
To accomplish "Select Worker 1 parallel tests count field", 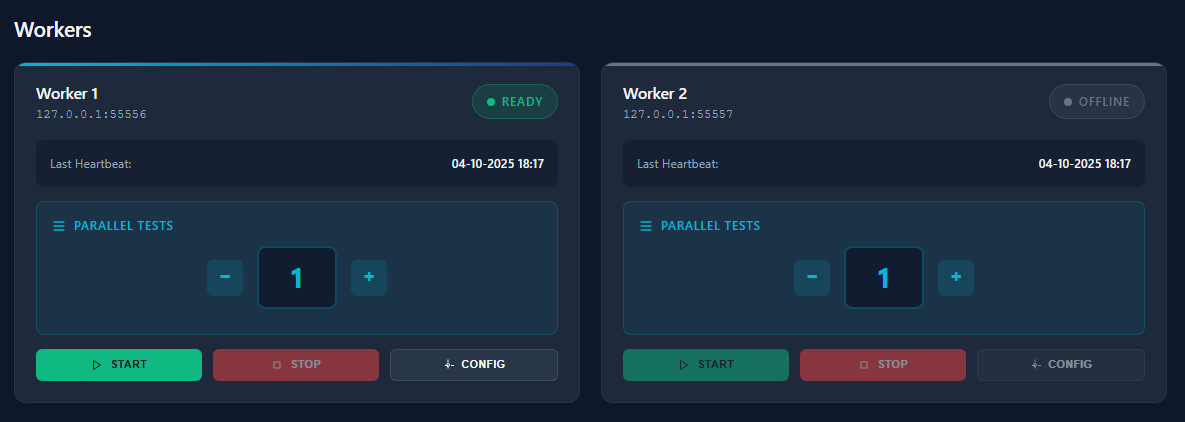I will 297,278.
